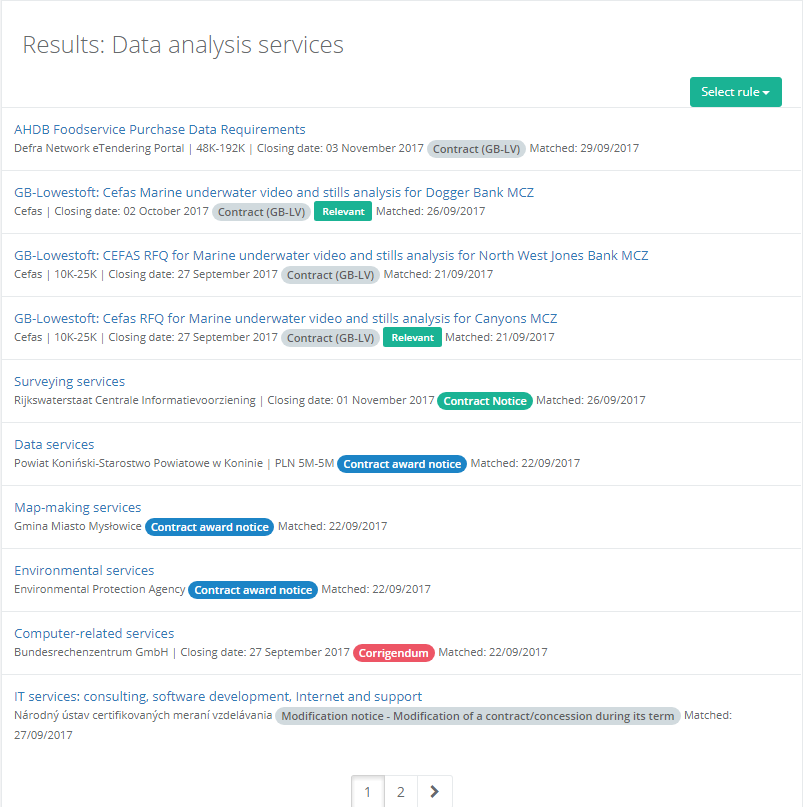
Task: Open the Canyons MCZ analysis result
Action: point(285,318)
